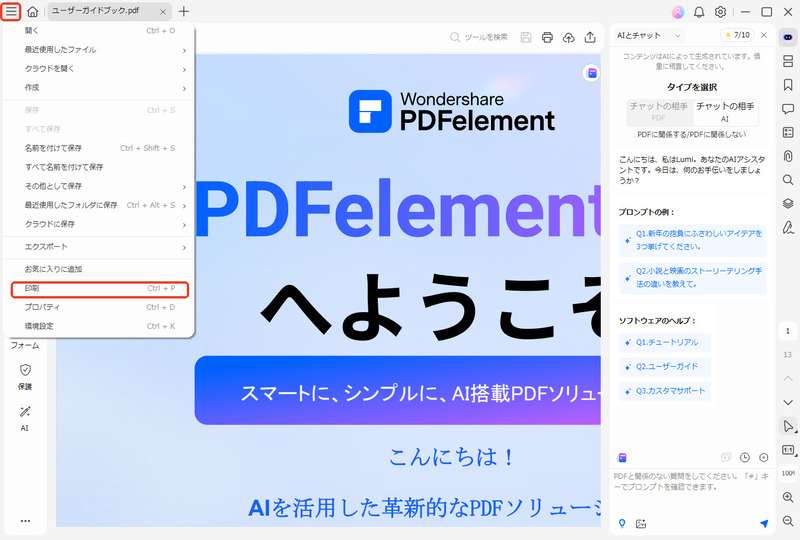800x540 pixels.
Task: Open Q2.ユーザーガイド help link
Action: pyautogui.click(x=664, y=366)
